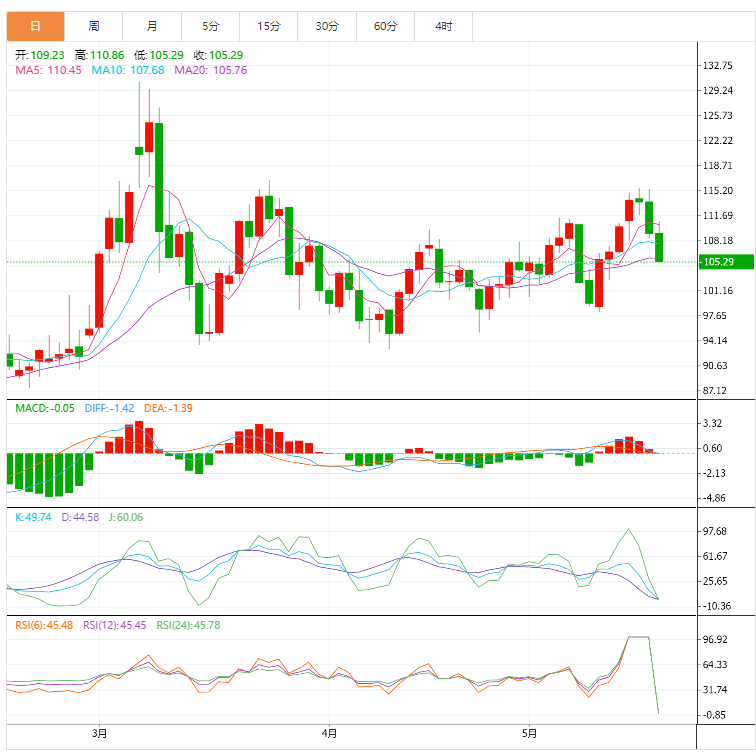Click the 3.32 MACD axis label

712,423
